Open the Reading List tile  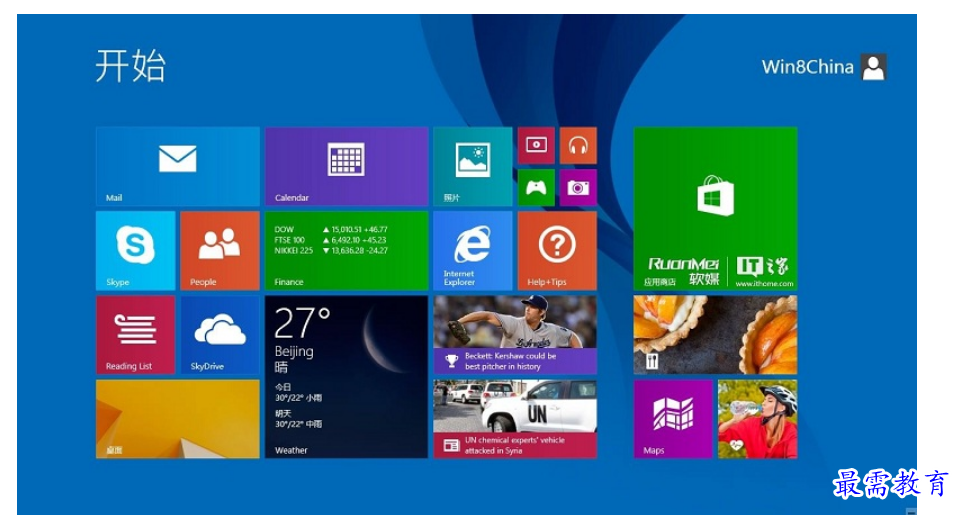pos(135,334)
